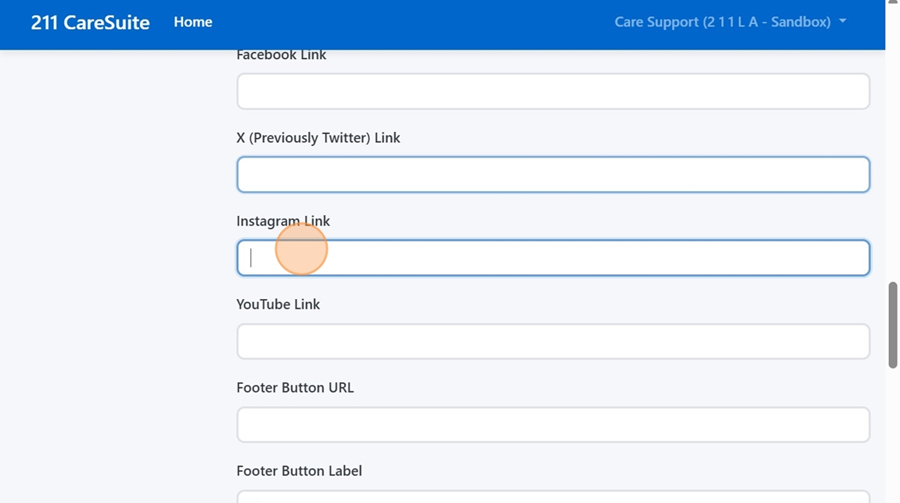Click the 211 CareSuite brand logo
This screenshot has height=503, width=900.
(x=90, y=22)
